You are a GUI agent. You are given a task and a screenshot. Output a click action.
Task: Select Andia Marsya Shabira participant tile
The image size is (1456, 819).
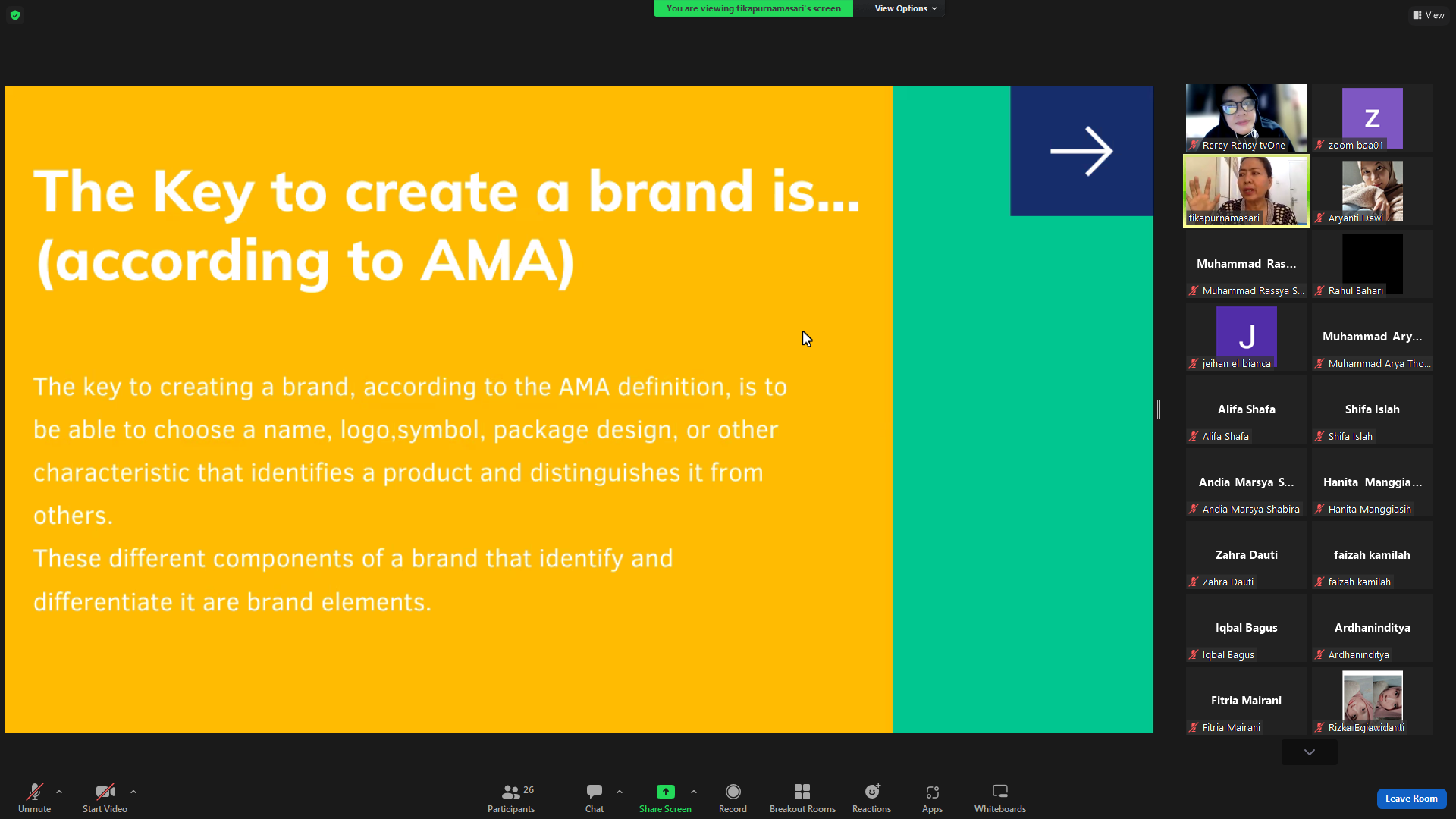pos(1247,482)
